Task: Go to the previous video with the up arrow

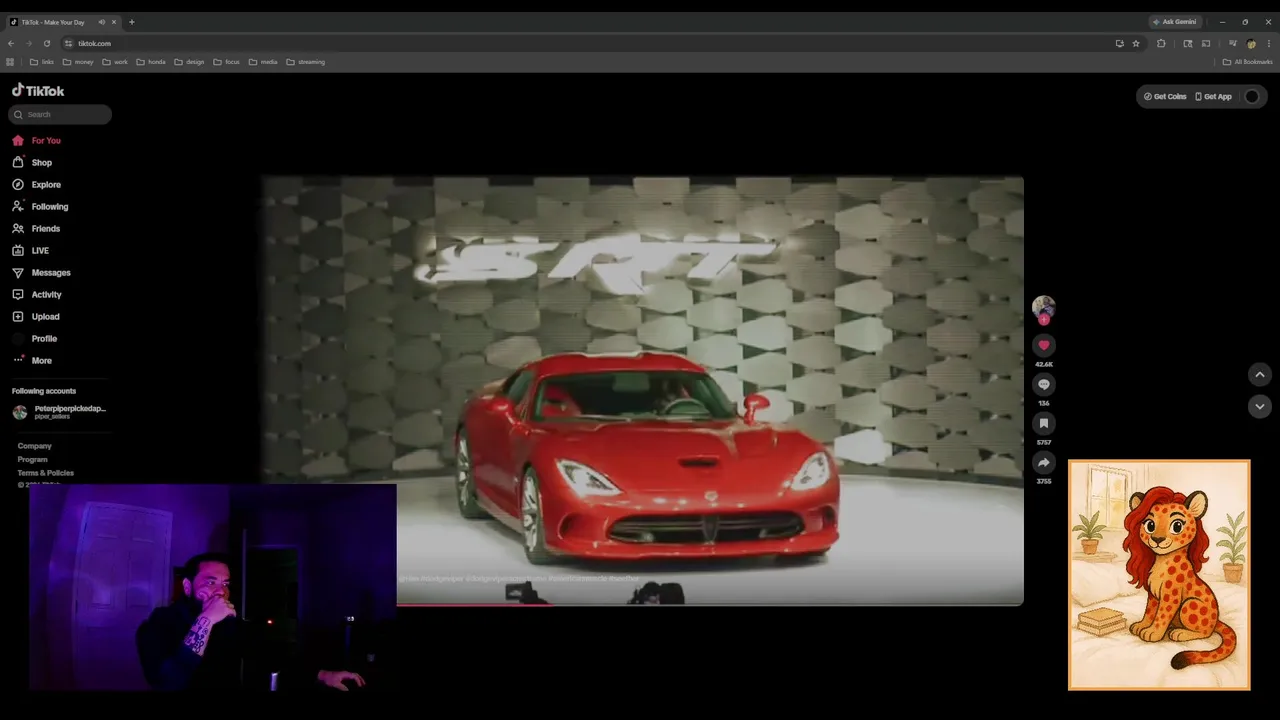Action: pyautogui.click(x=1260, y=374)
